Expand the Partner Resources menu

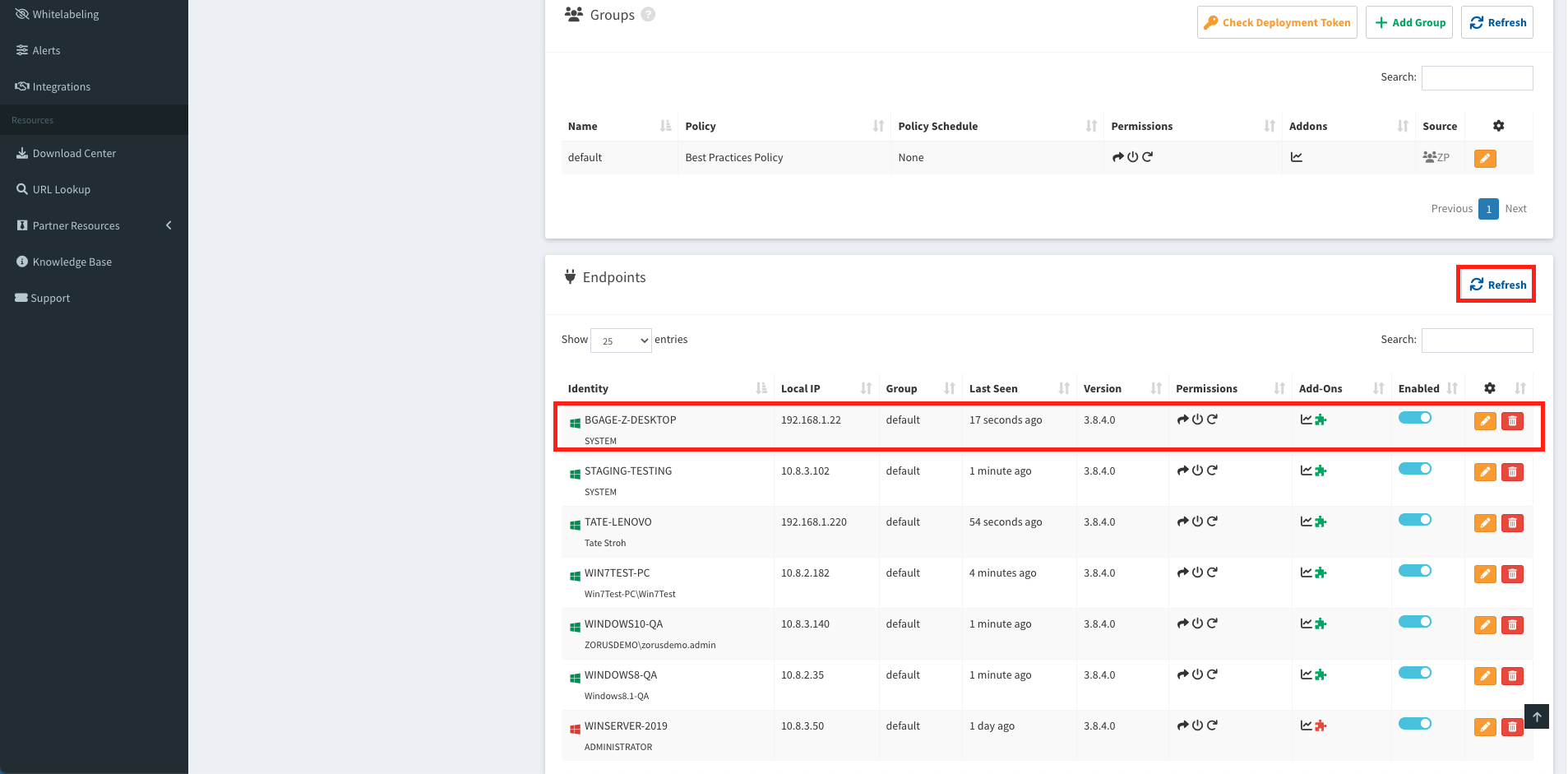pos(95,225)
